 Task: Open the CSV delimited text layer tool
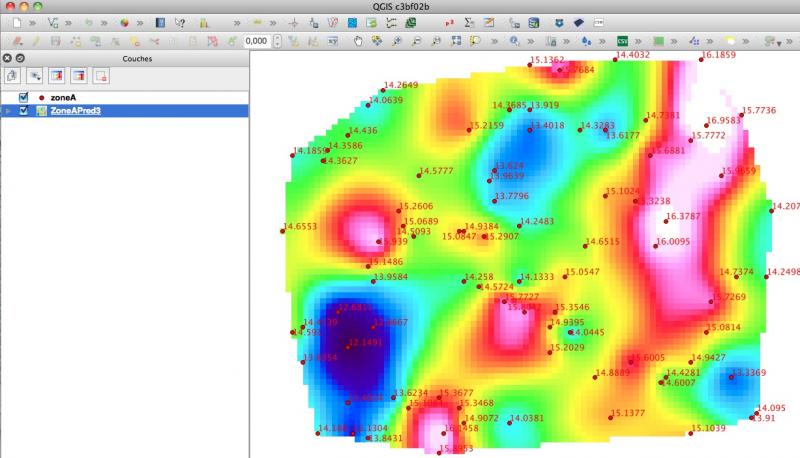[622, 42]
